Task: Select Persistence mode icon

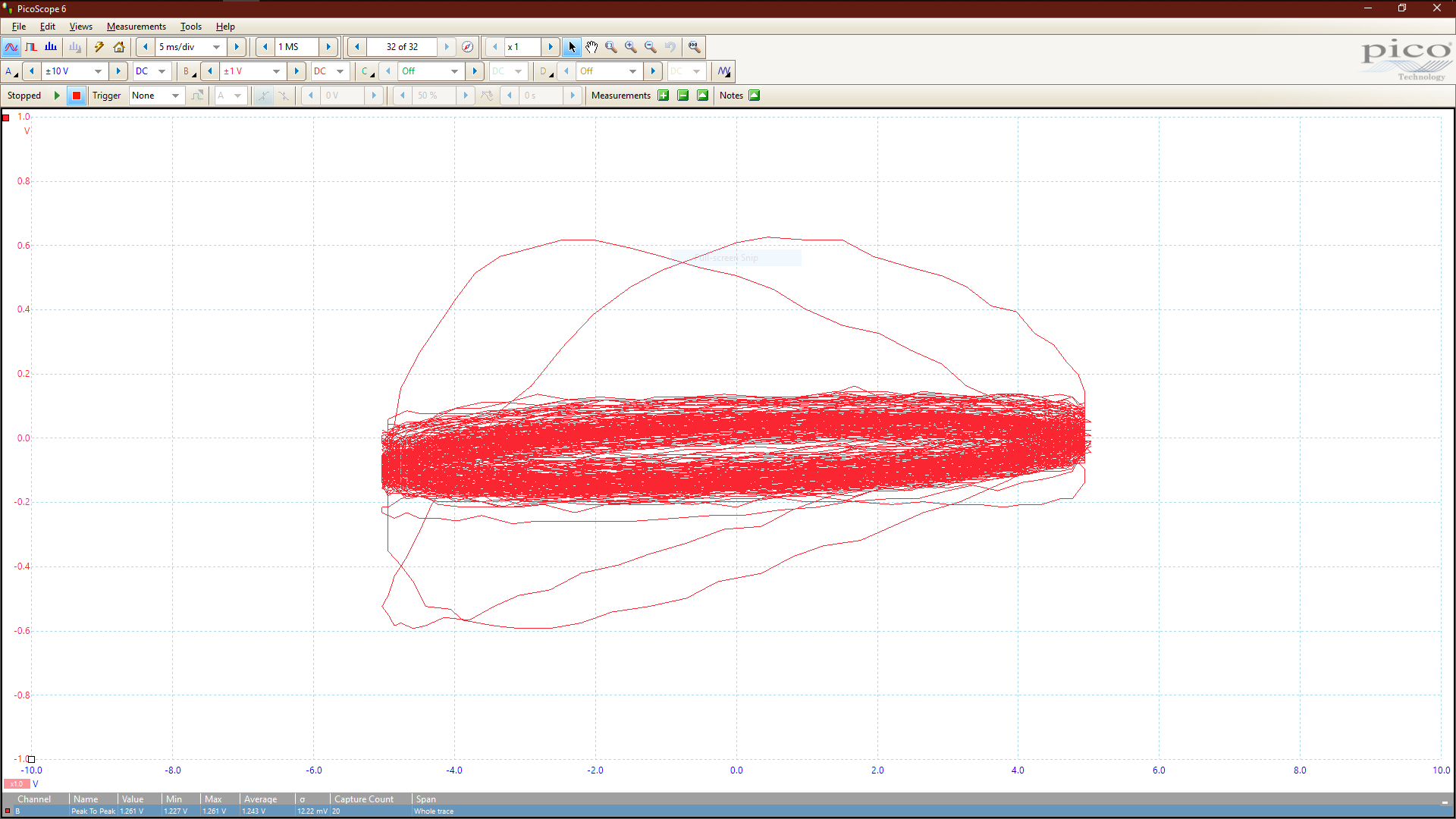Action: pyautogui.click(x=31, y=47)
